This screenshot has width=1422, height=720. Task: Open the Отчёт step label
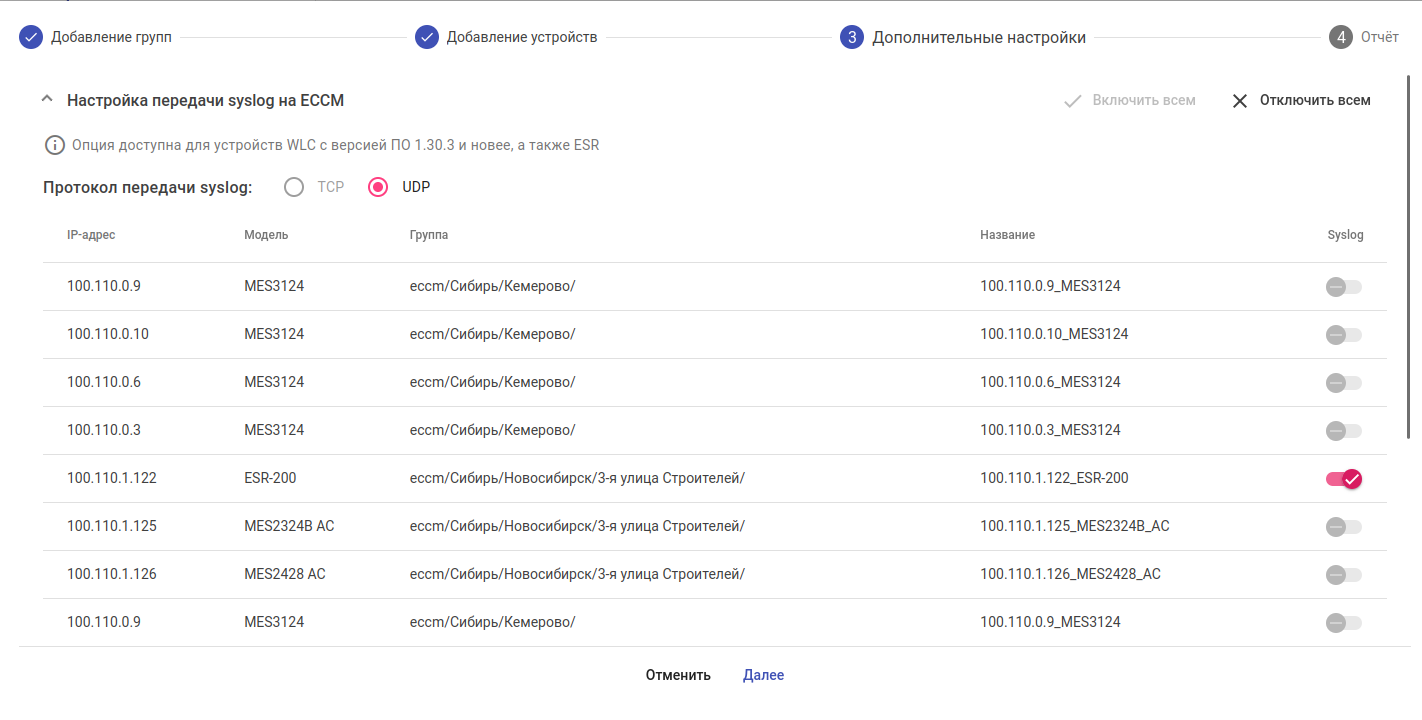1379,38
